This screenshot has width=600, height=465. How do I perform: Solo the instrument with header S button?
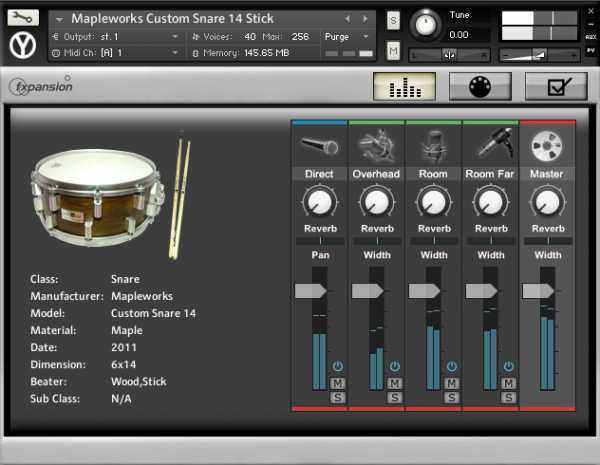(x=393, y=20)
